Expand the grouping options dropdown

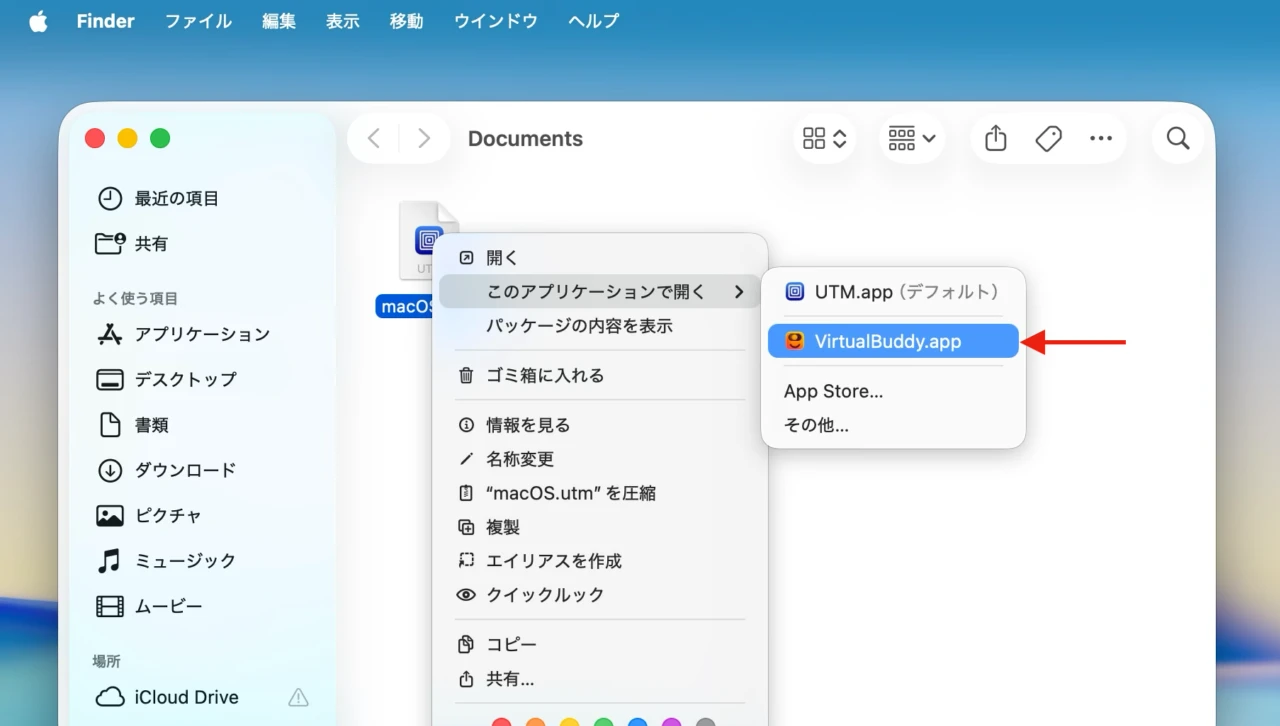pos(912,139)
